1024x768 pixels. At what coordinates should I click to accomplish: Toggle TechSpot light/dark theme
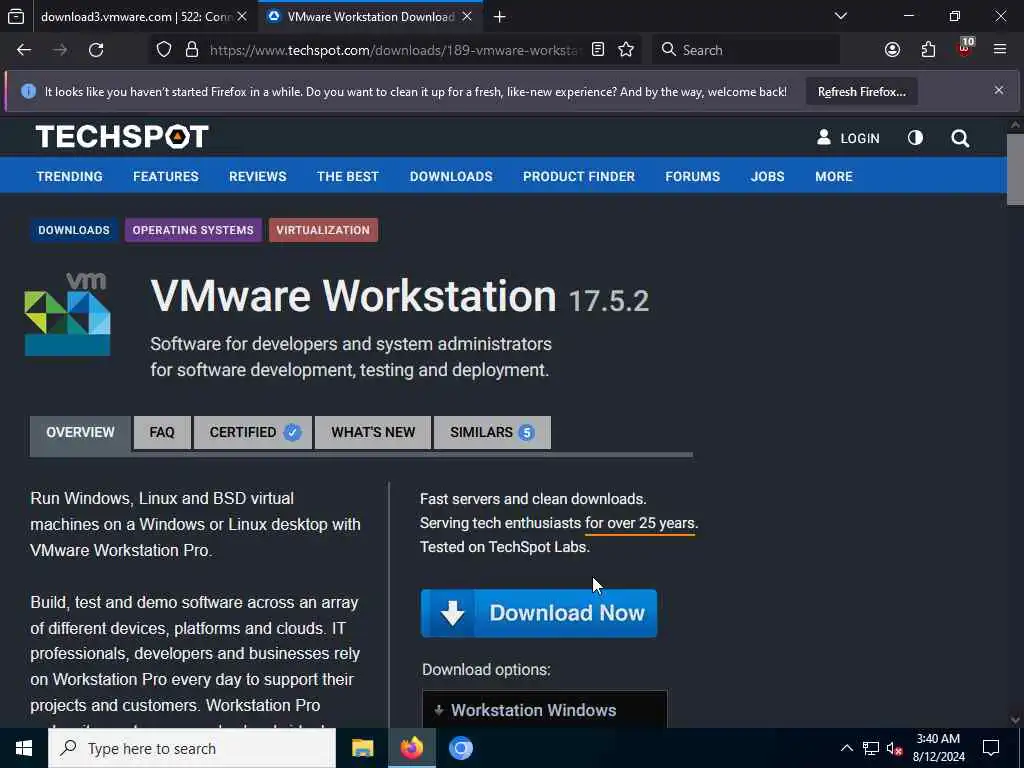click(x=915, y=138)
